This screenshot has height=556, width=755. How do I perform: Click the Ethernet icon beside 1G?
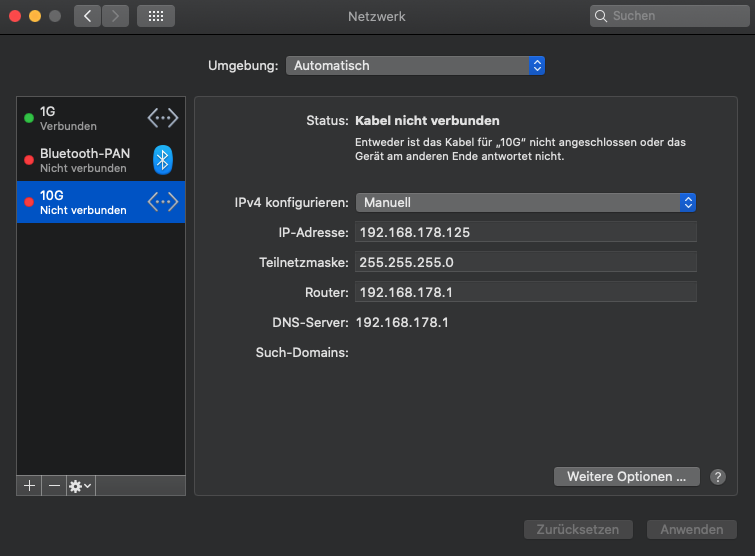coord(163,118)
